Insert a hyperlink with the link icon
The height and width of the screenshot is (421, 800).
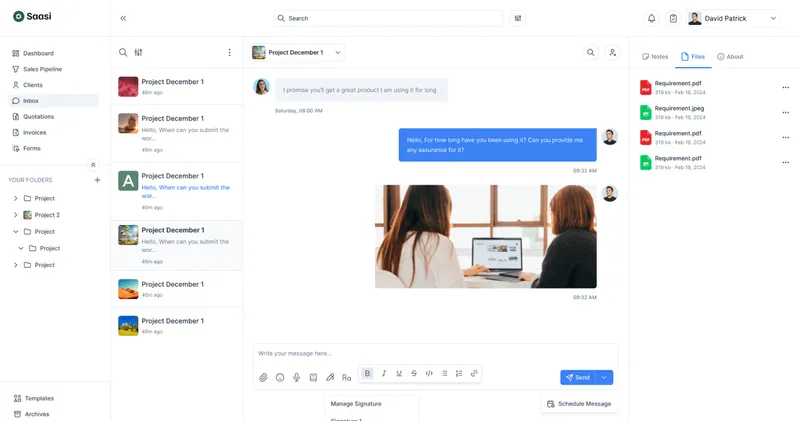(x=474, y=374)
